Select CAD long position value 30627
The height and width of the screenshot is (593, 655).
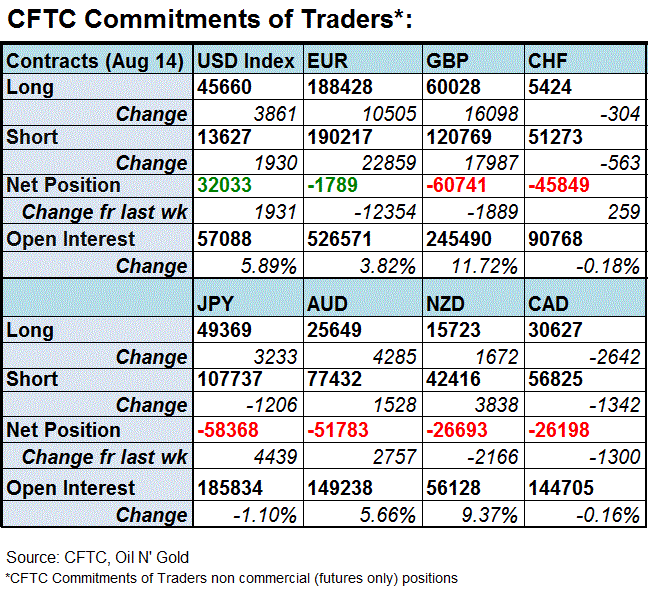556,330
